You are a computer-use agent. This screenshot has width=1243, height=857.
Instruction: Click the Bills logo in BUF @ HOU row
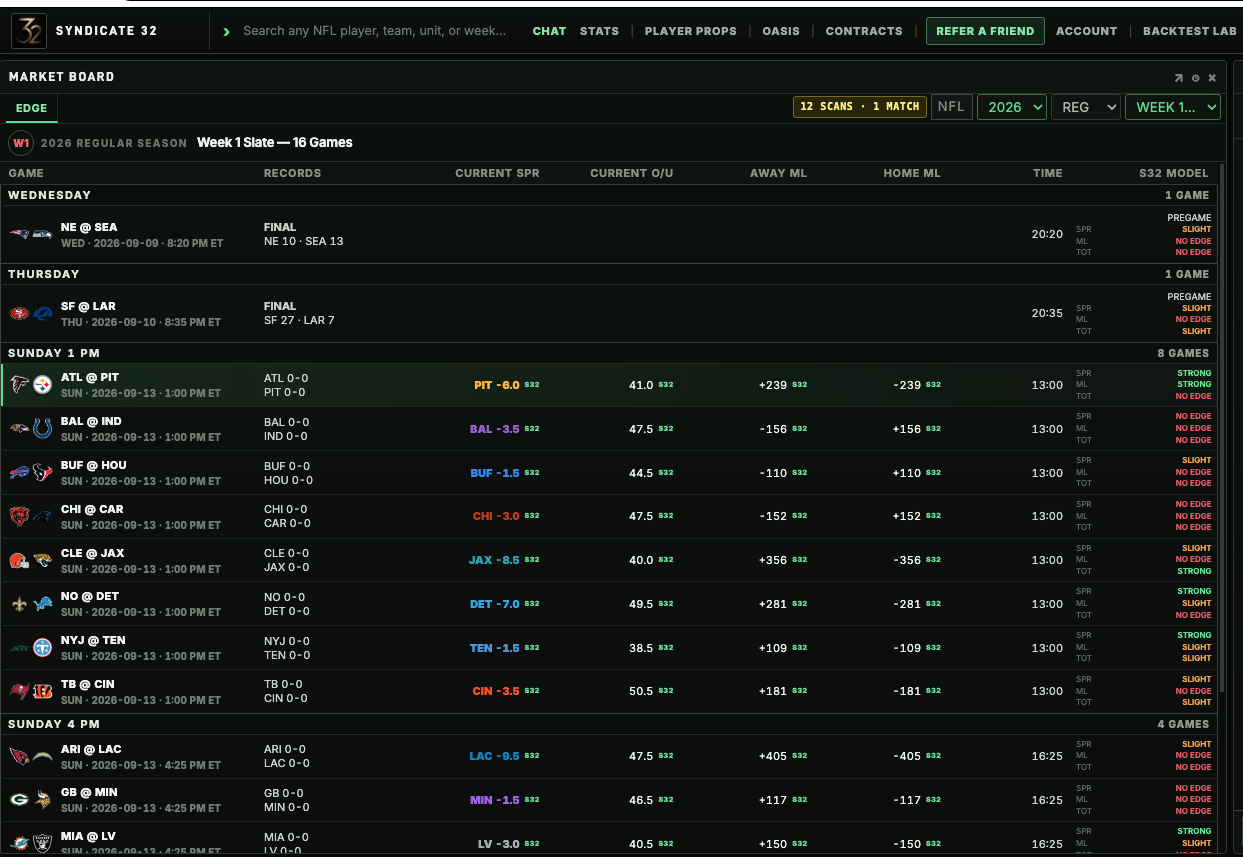pyautogui.click(x=19, y=473)
